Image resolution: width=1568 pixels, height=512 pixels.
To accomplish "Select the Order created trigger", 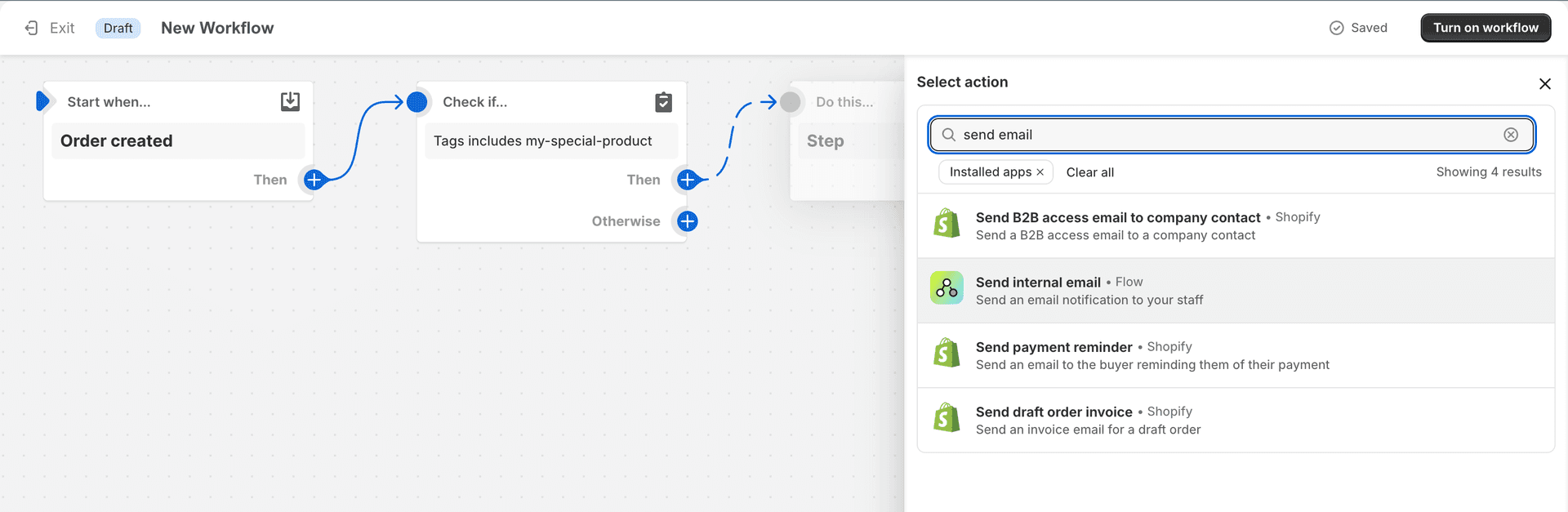I will tap(178, 141).
